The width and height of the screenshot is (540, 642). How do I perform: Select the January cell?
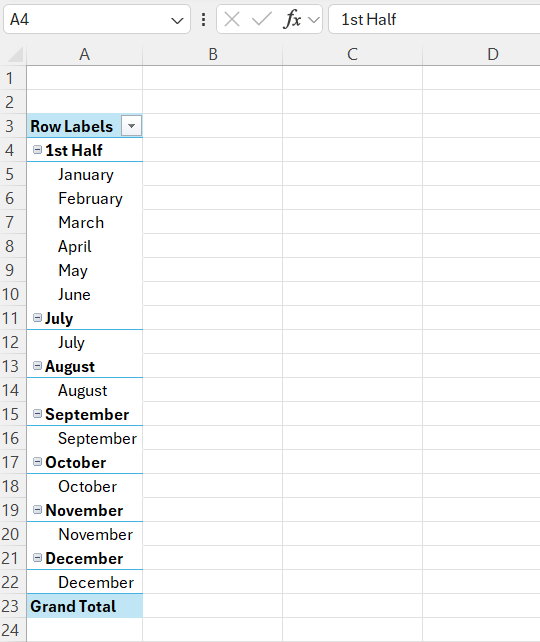(86, 175)
